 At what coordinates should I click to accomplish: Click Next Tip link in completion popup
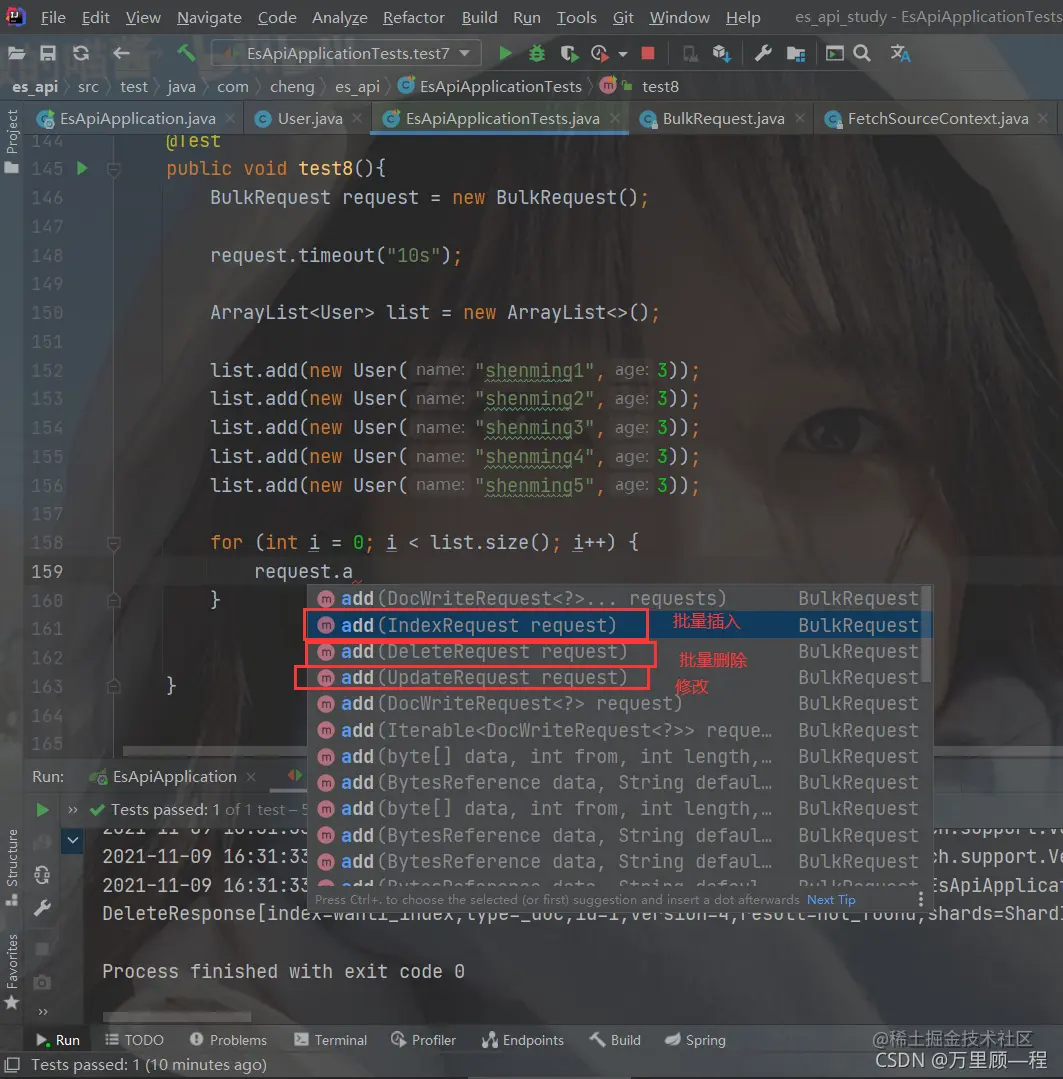tap(830, 899)
